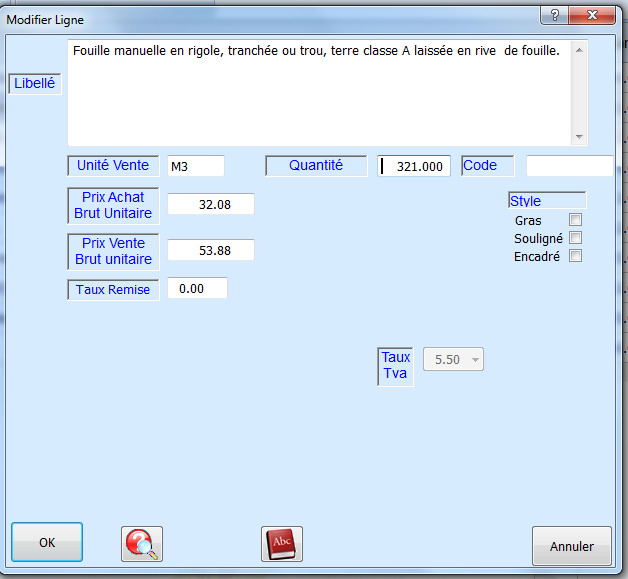Click the description scrollbar down arrow
628x579 pixels.
579,137
